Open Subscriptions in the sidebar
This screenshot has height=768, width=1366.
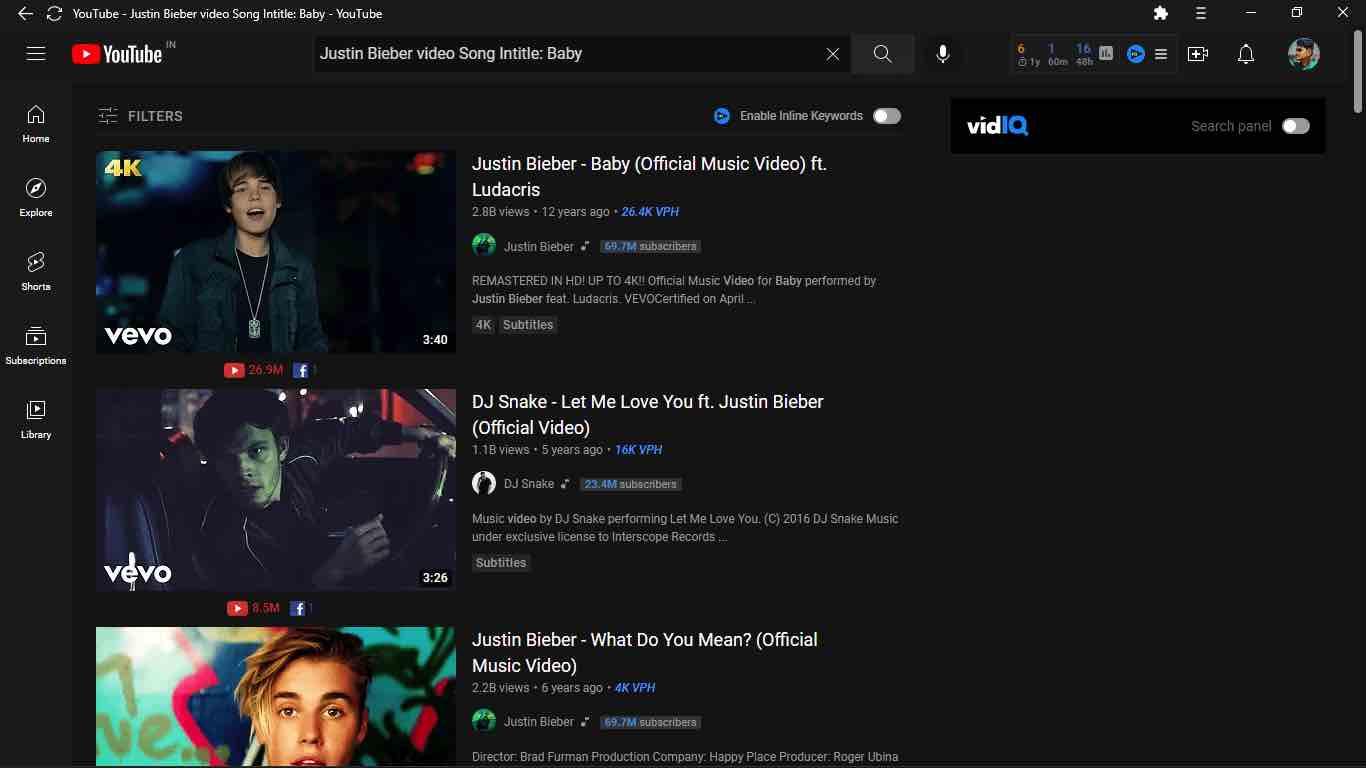pos(36,346)
